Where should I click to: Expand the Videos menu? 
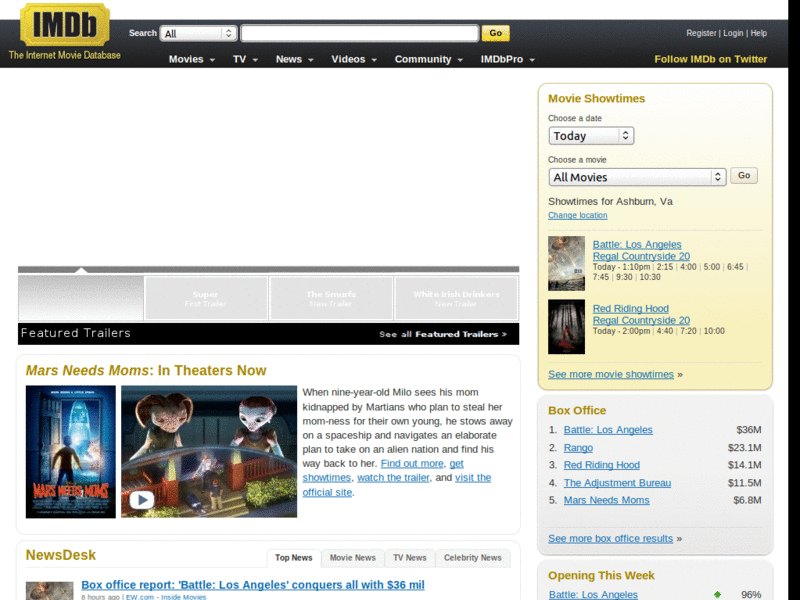354,59
